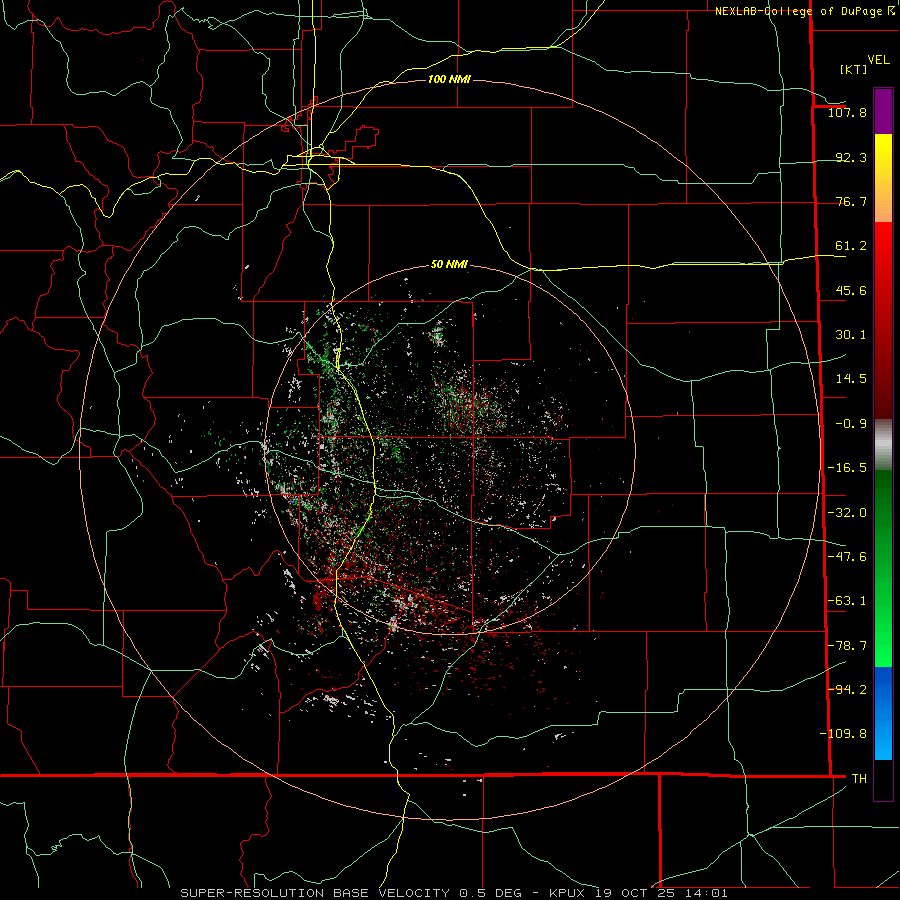The width and height of the screenshot is (900, 900).
Task: Click the 76.7 legend value
Action: click(851, 201)
